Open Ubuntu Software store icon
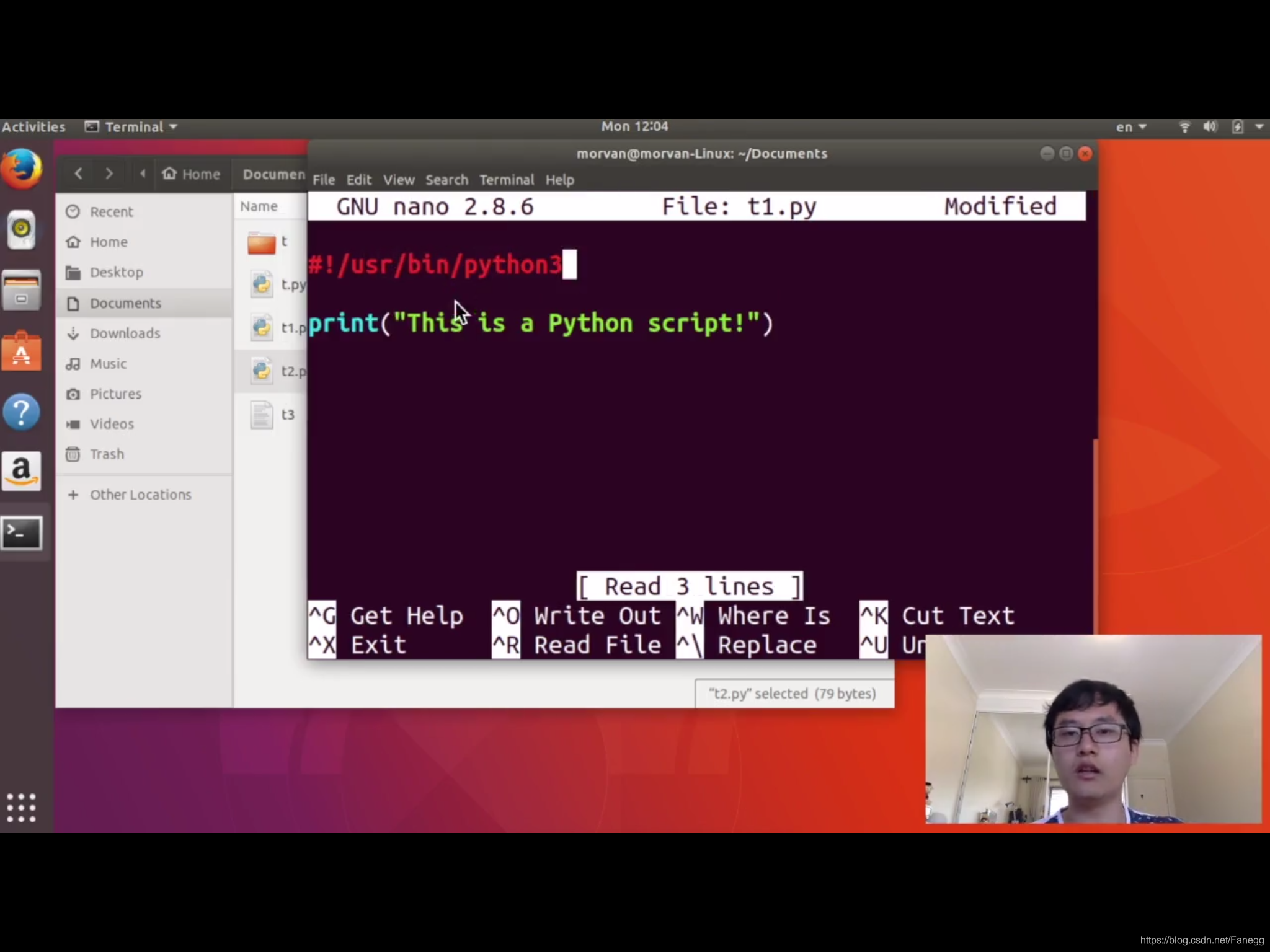 22,352
